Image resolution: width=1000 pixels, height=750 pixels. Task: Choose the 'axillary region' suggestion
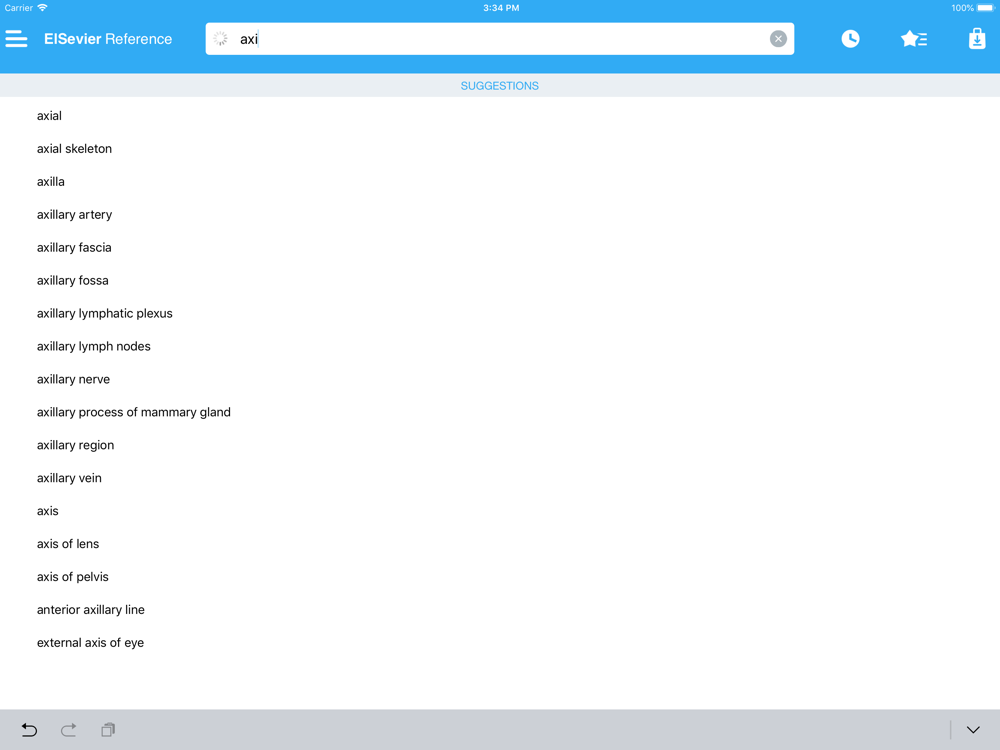[75, 445]
